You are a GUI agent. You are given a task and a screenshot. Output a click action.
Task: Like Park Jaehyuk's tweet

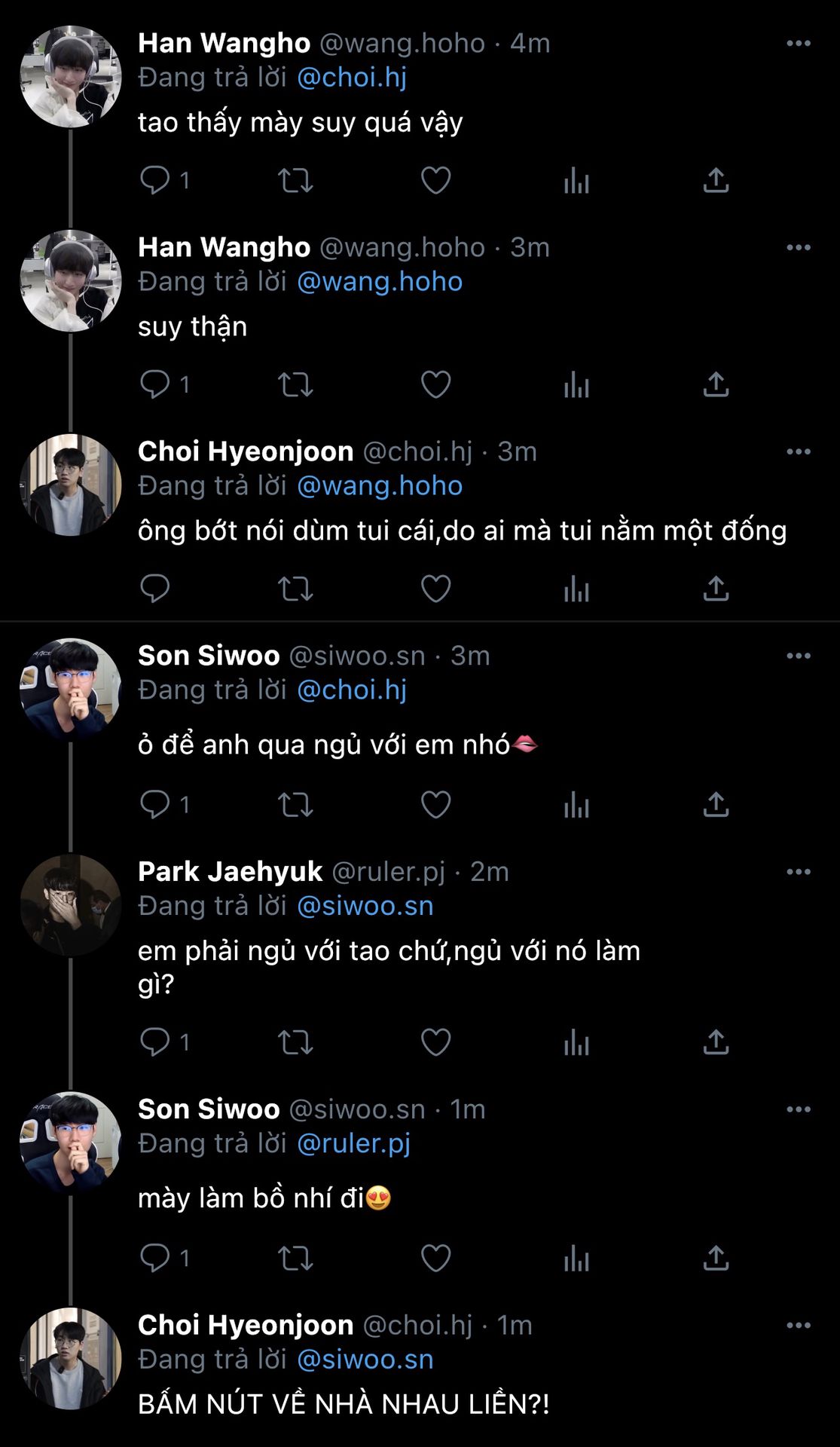coord(435,1042)
